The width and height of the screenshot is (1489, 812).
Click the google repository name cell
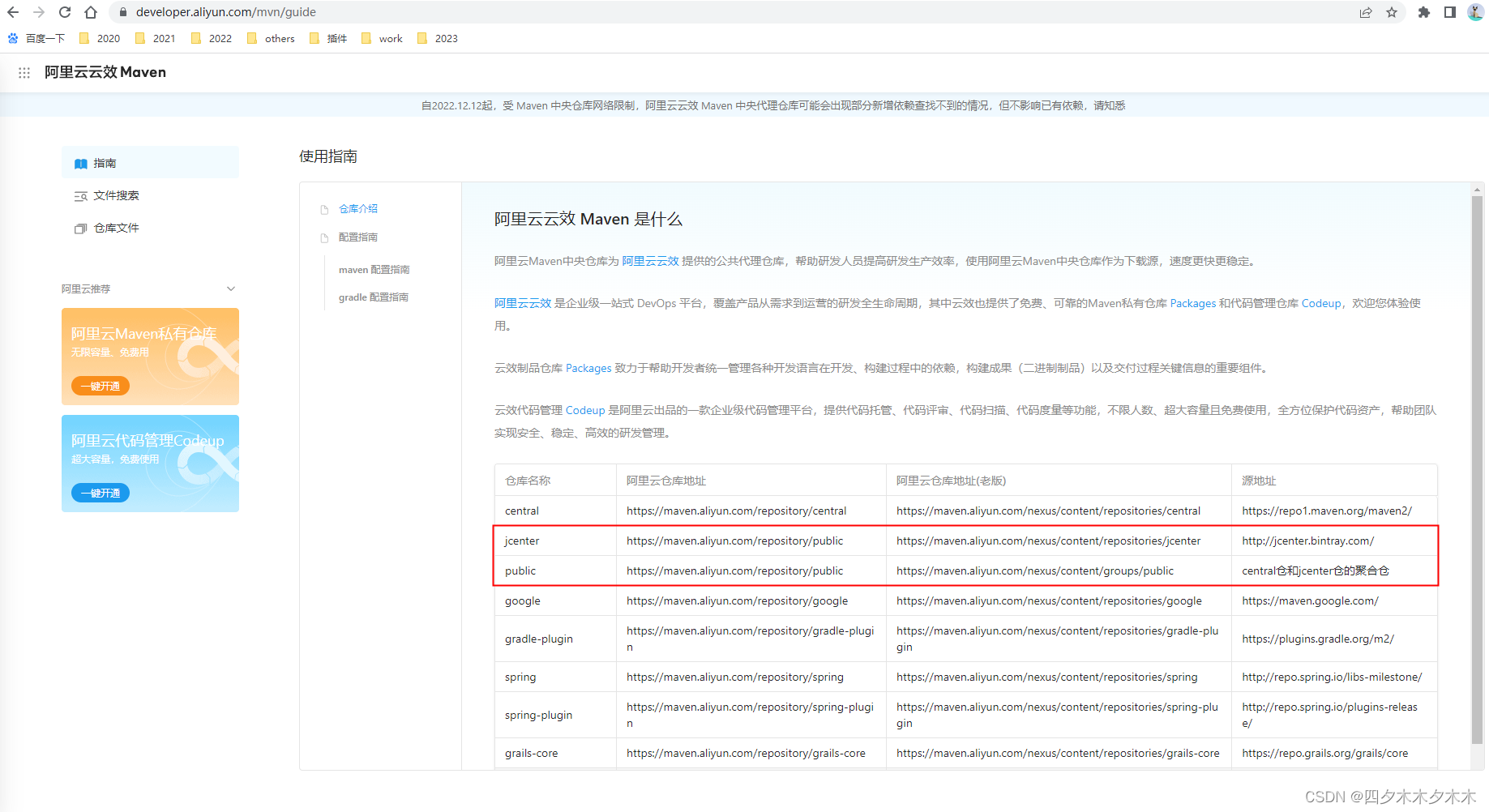[555, 600]
